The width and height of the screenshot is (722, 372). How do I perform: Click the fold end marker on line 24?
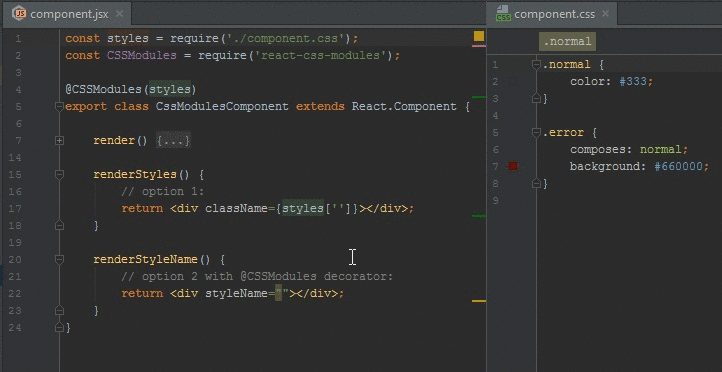point(59,327)
